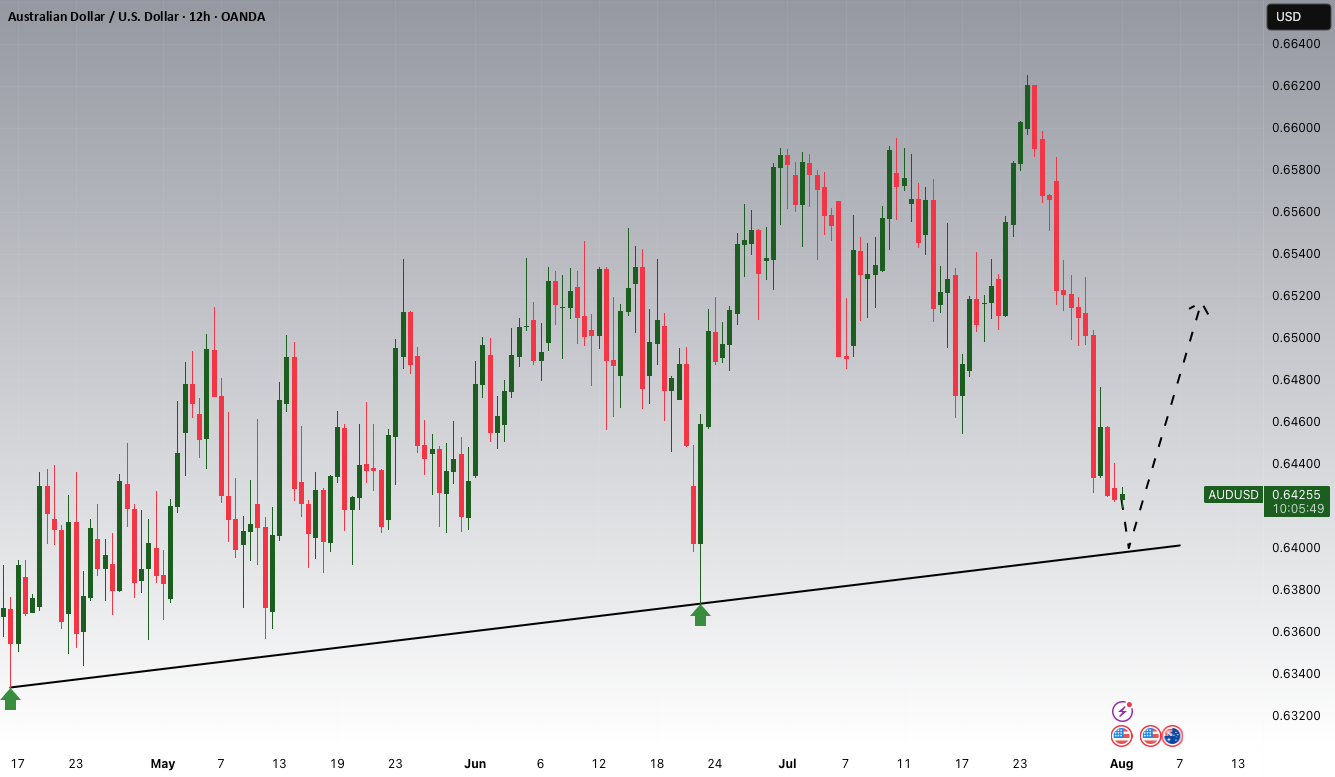Viewport: 1335px width, 777px height.
Task: Click the 0.64600 price axis label
Action: (x=1297, y=422)
